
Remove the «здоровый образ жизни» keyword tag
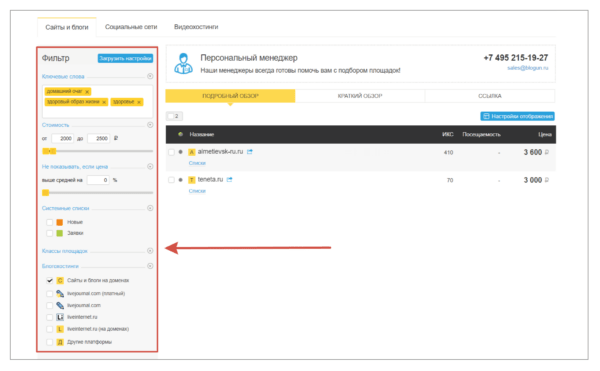click(x=104, y=102)
